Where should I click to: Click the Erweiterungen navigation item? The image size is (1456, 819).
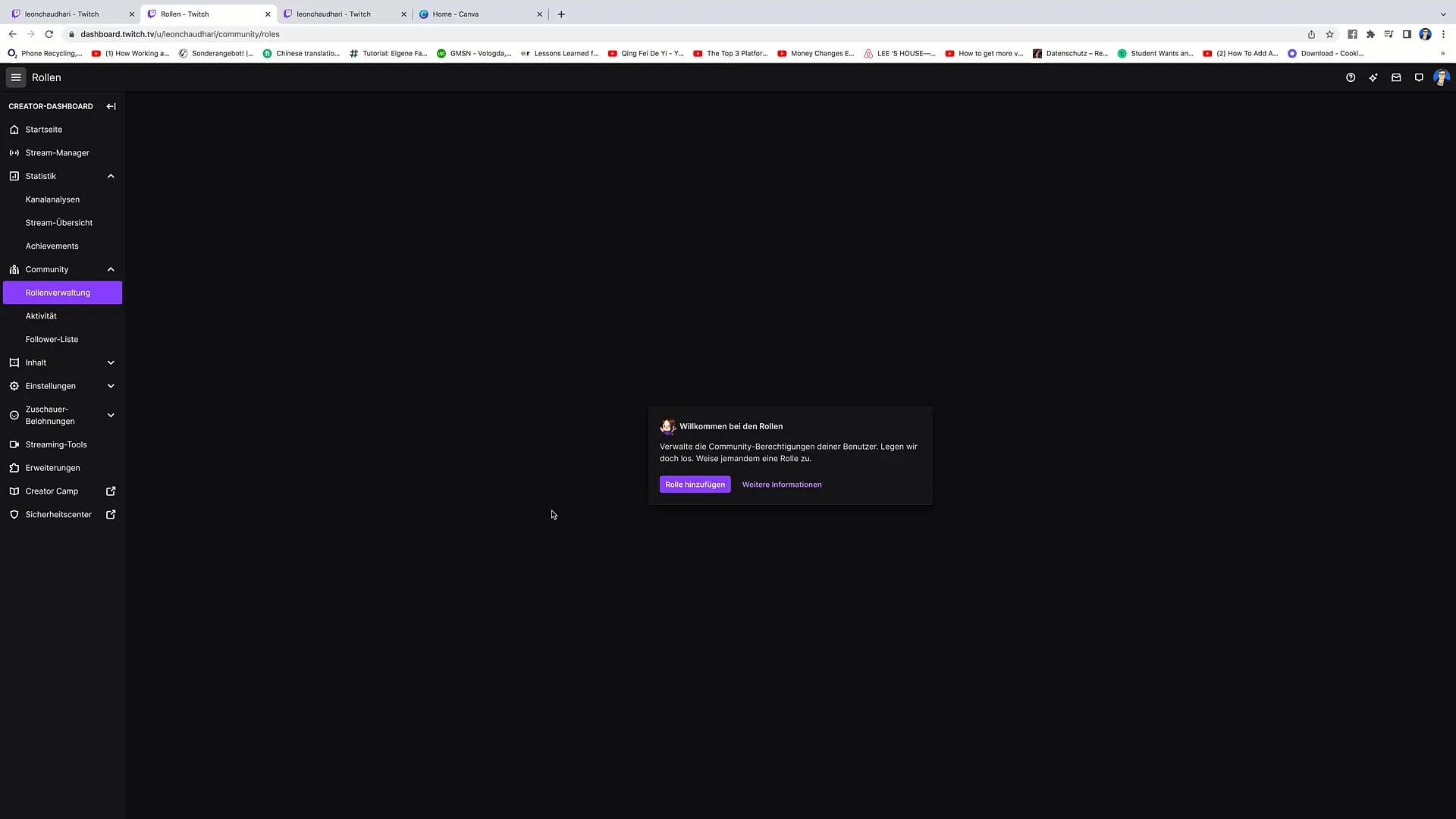(x=52, y=467)
